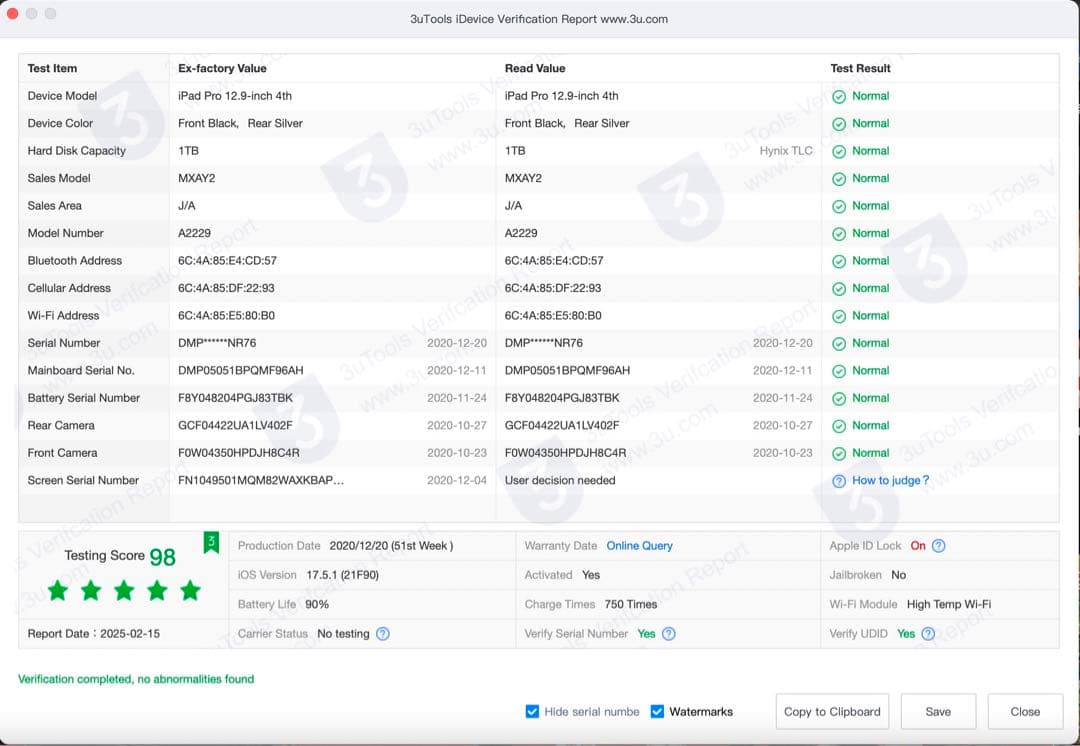Click the Normal checkmark icon for Device Model
1080x746 pixels.
(x=841, y=95)
